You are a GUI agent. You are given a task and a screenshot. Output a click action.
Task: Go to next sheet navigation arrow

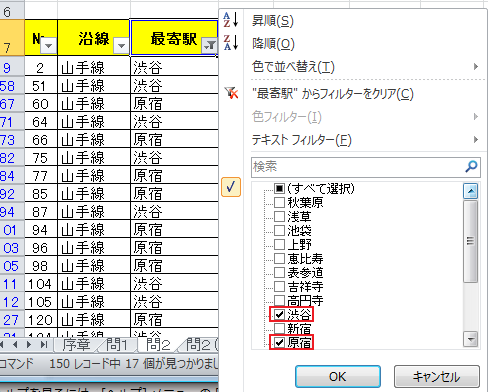(29, 344)
